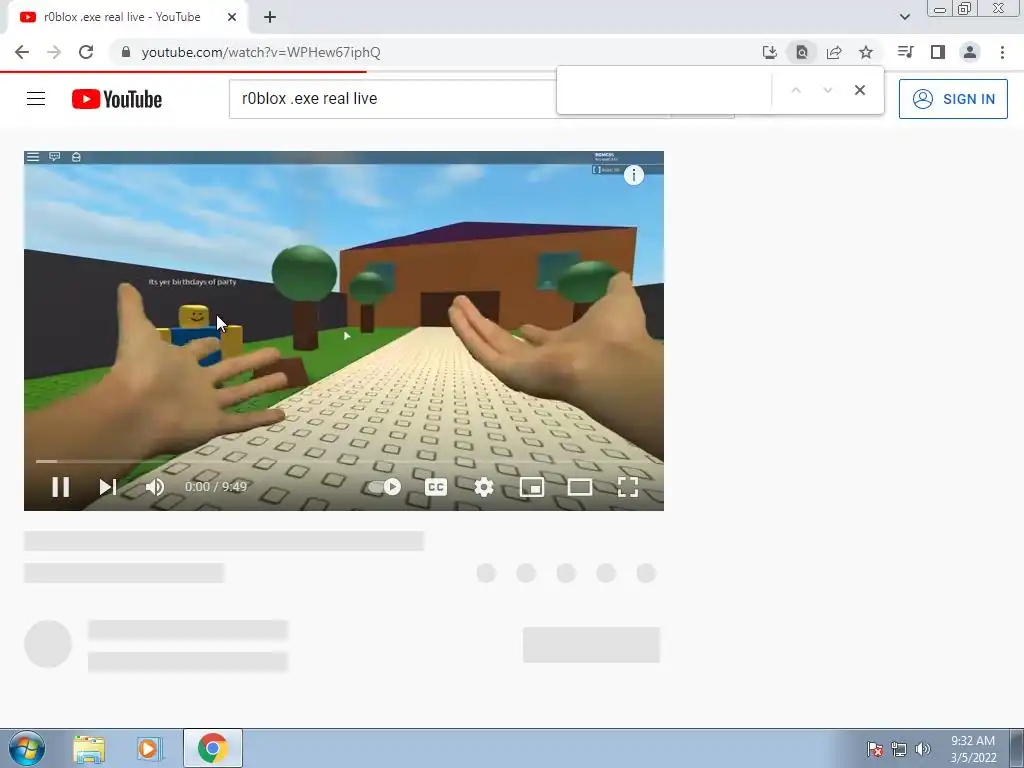Image resolution: width=1024 pixels, height=768 pixels.
Task: Click the video time display 0:00 / 9:49
Action: 216,487
